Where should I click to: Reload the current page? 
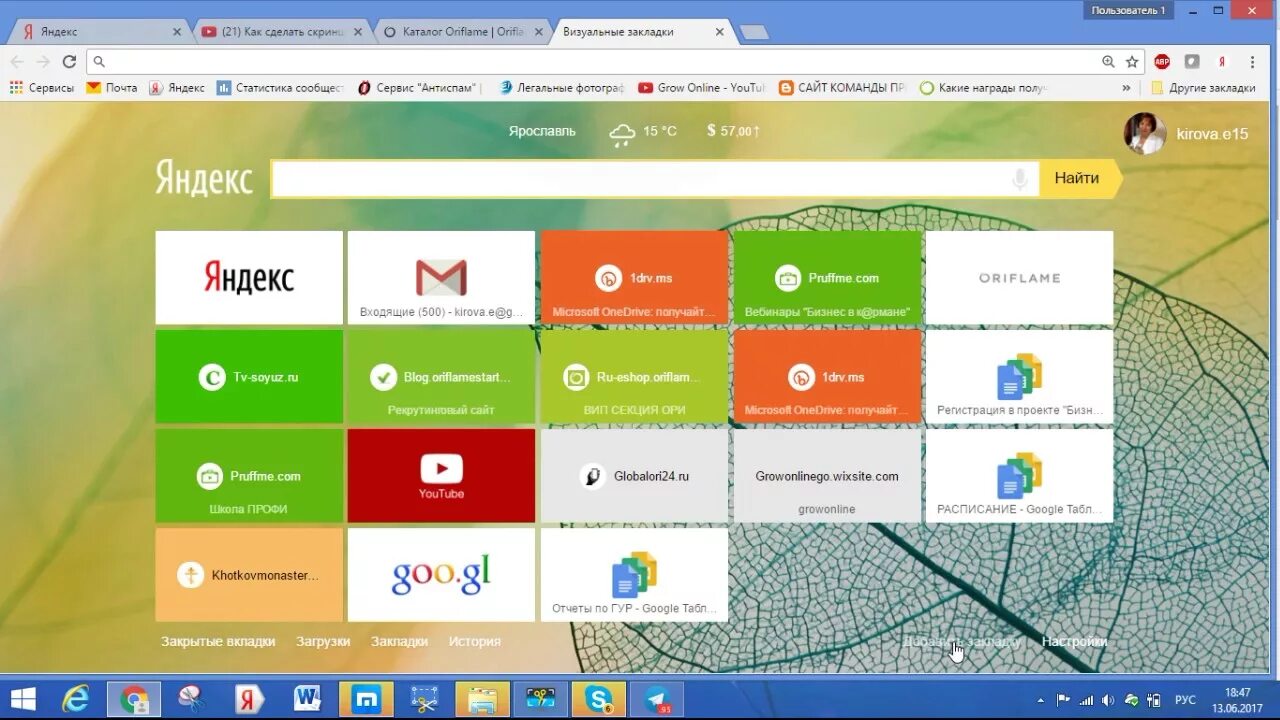69,61
